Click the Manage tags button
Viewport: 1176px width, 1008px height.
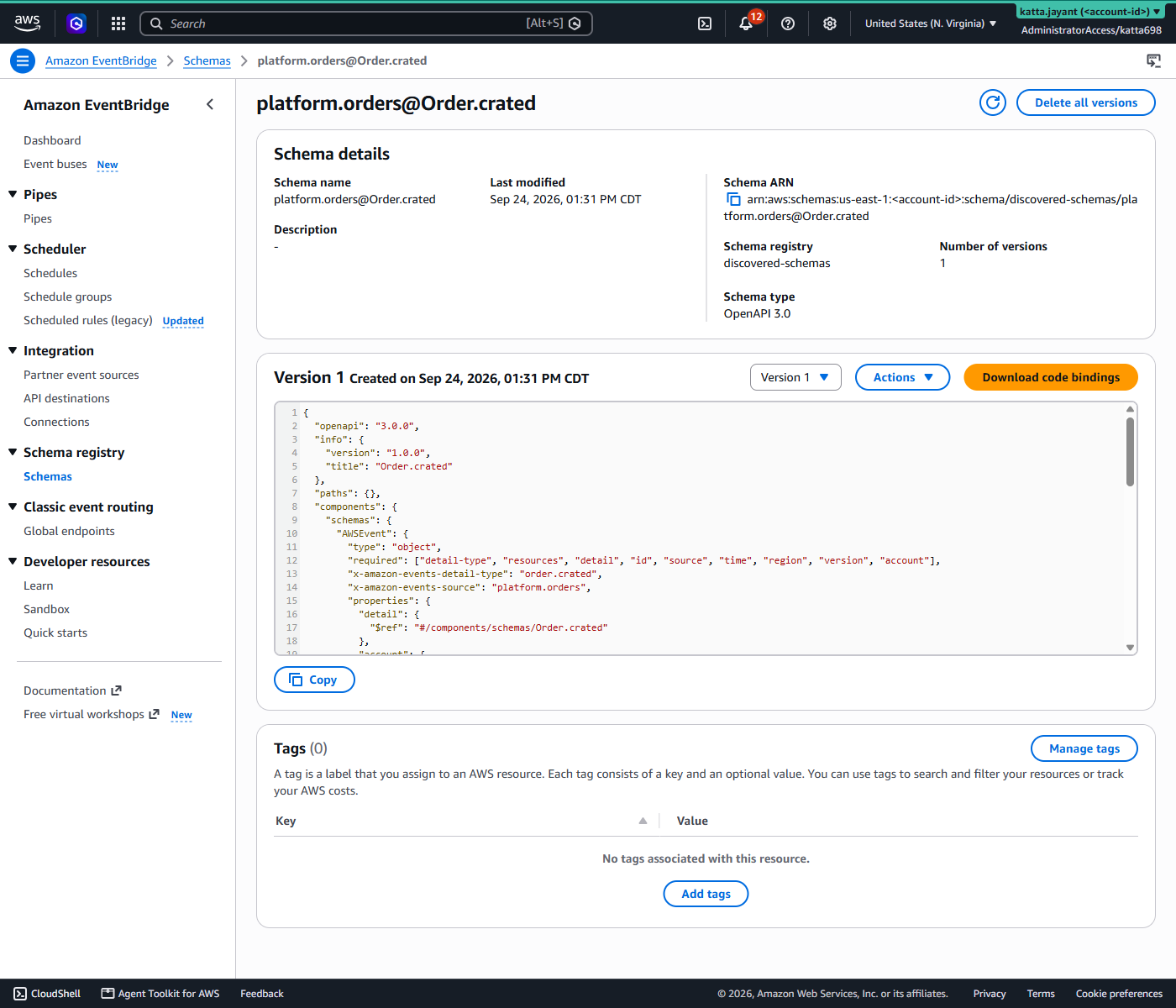click(x=1084, y=748)
